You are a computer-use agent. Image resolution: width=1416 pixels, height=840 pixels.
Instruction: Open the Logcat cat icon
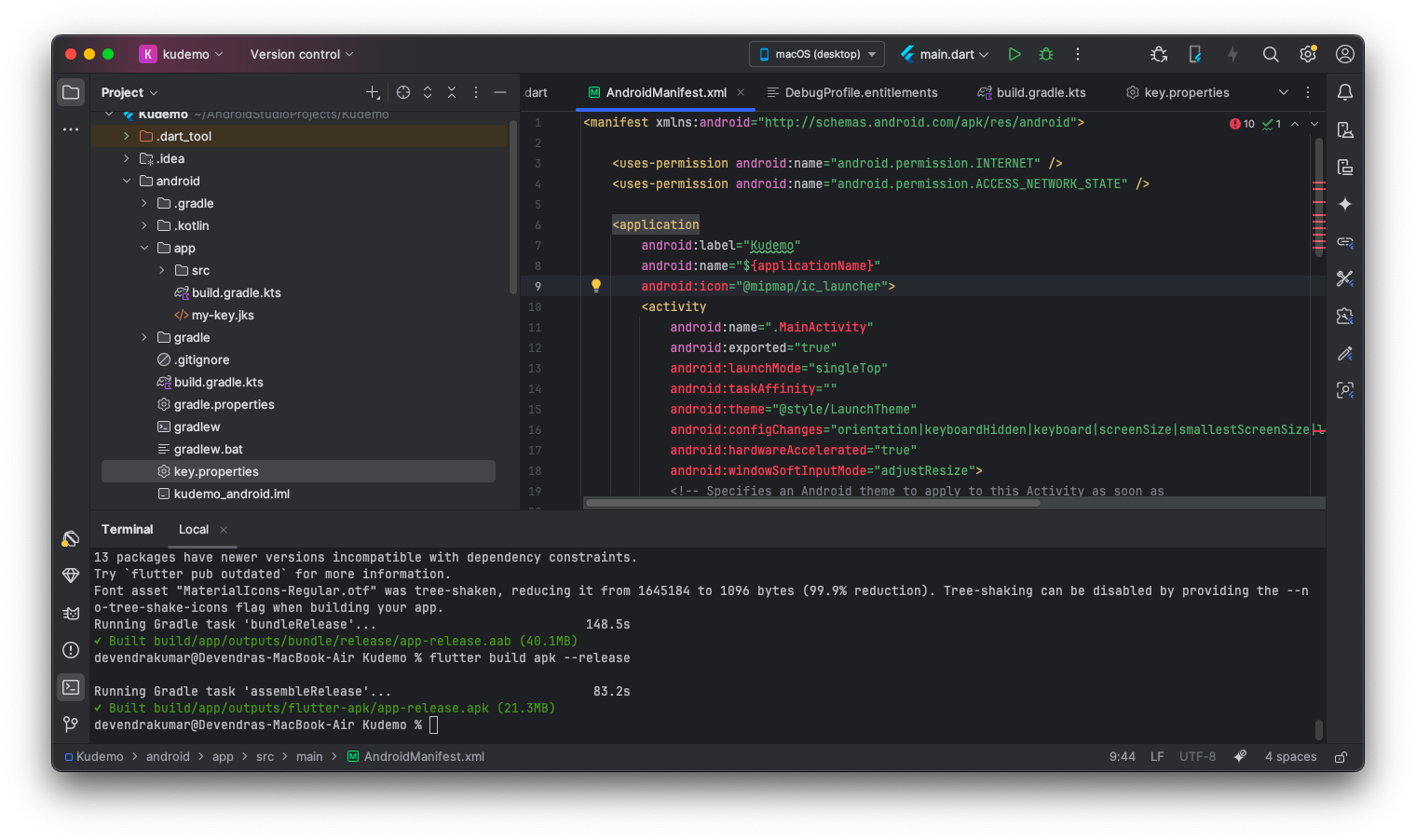(71, 613)
